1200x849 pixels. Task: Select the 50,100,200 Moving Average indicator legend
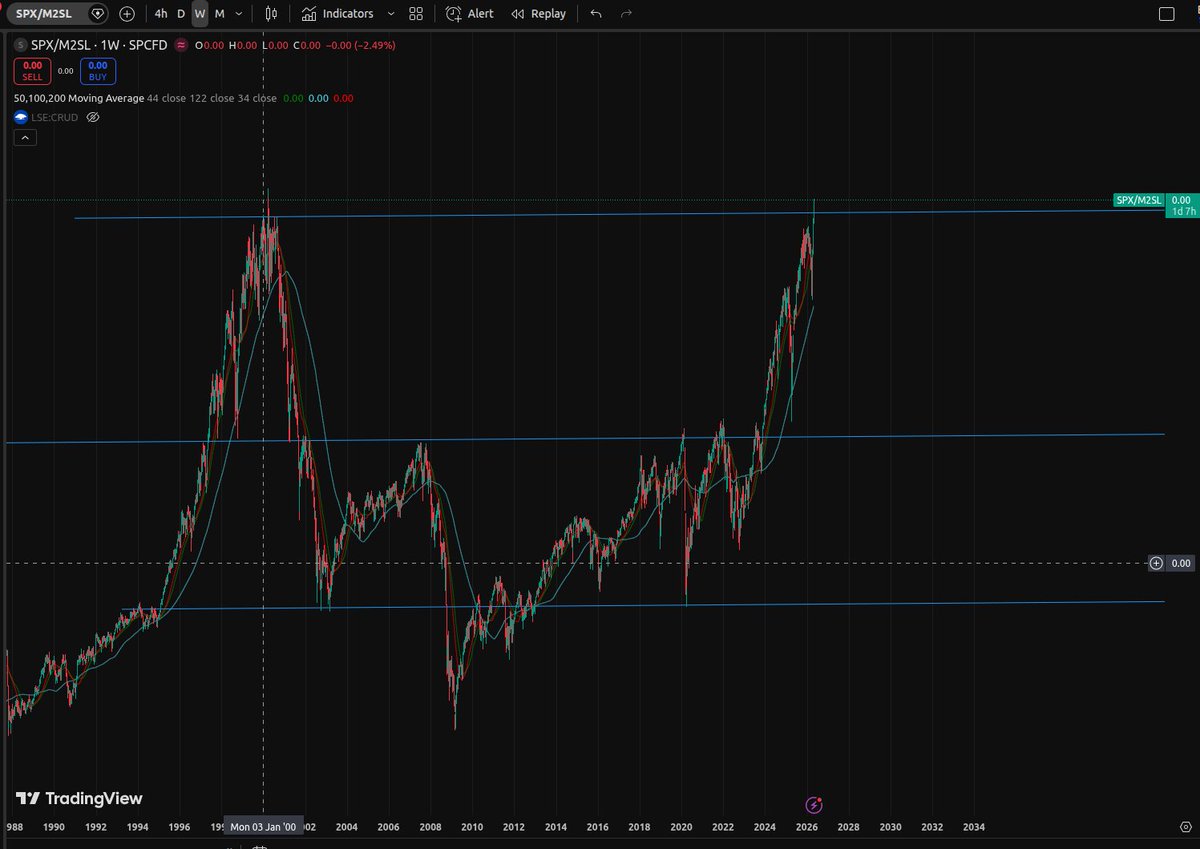[79, 98]
